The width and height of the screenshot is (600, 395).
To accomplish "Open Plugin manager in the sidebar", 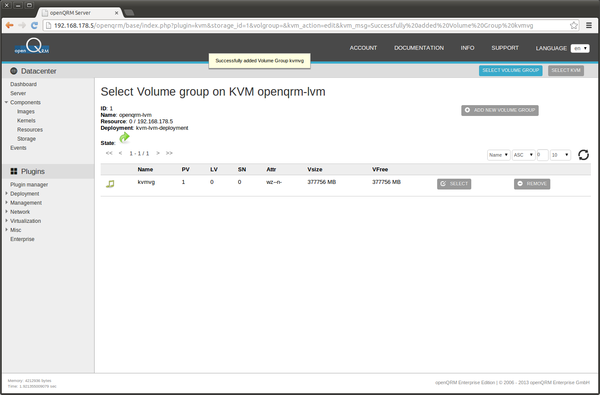I will (x=29, y=184).
